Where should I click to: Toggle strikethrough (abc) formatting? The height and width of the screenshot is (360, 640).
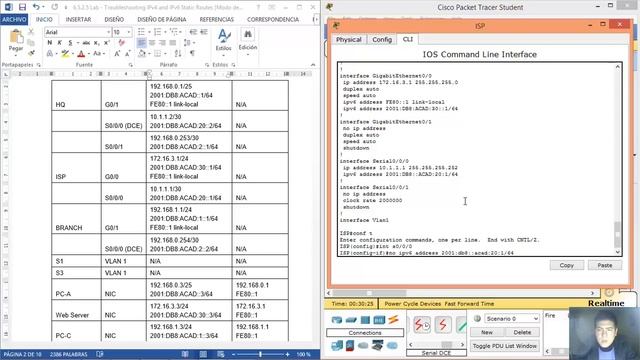coord(86,42)
